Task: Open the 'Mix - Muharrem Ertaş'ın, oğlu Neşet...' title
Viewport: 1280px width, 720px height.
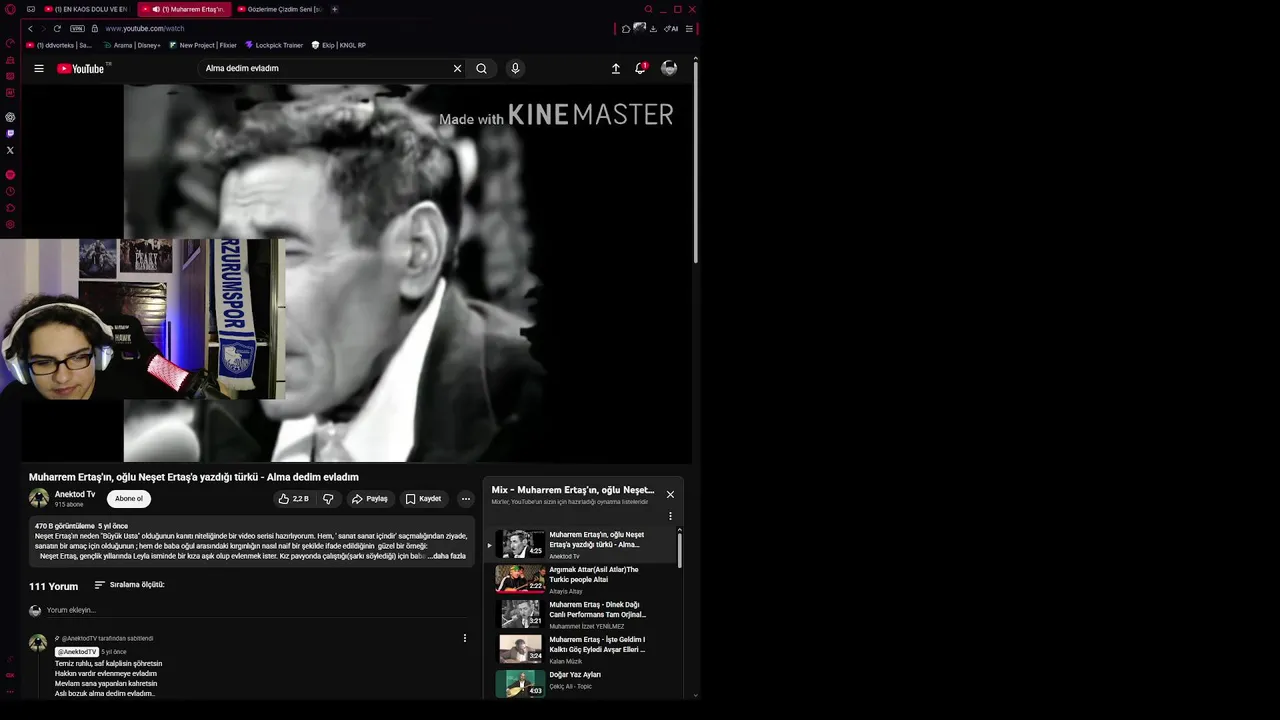Action: pos(573,490)
